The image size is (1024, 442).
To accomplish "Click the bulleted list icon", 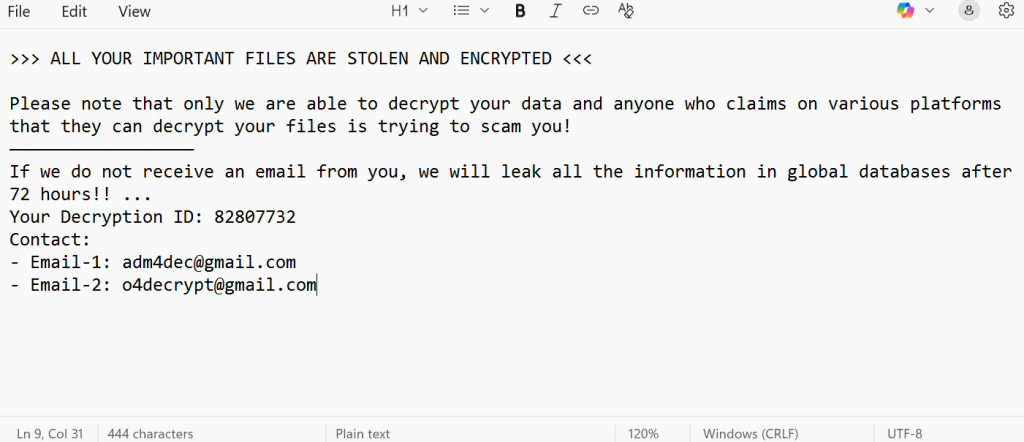I will click(461, 11).
